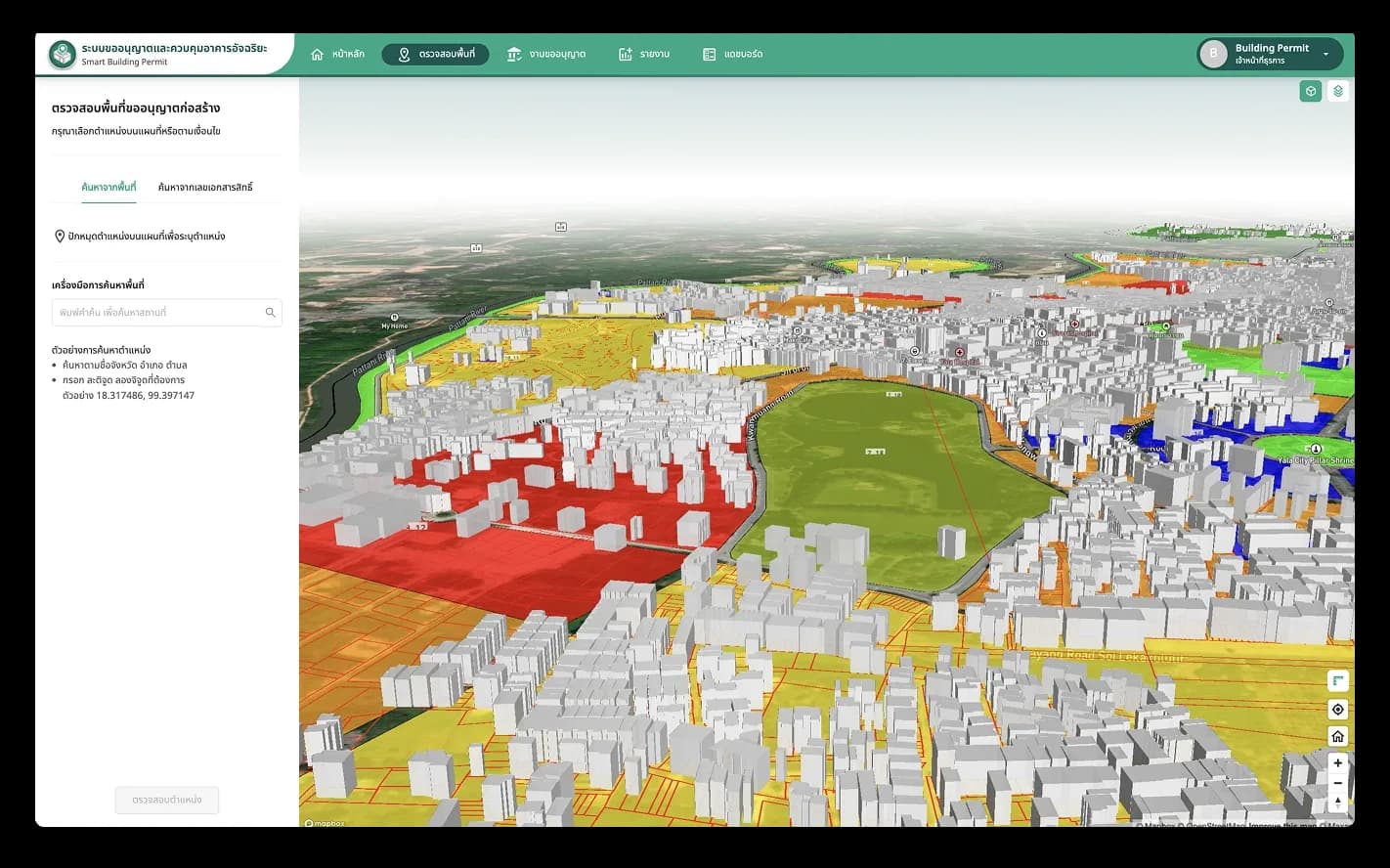Focus the location search input field
Screen dimensions: 1390x868
tap(166, 313)
